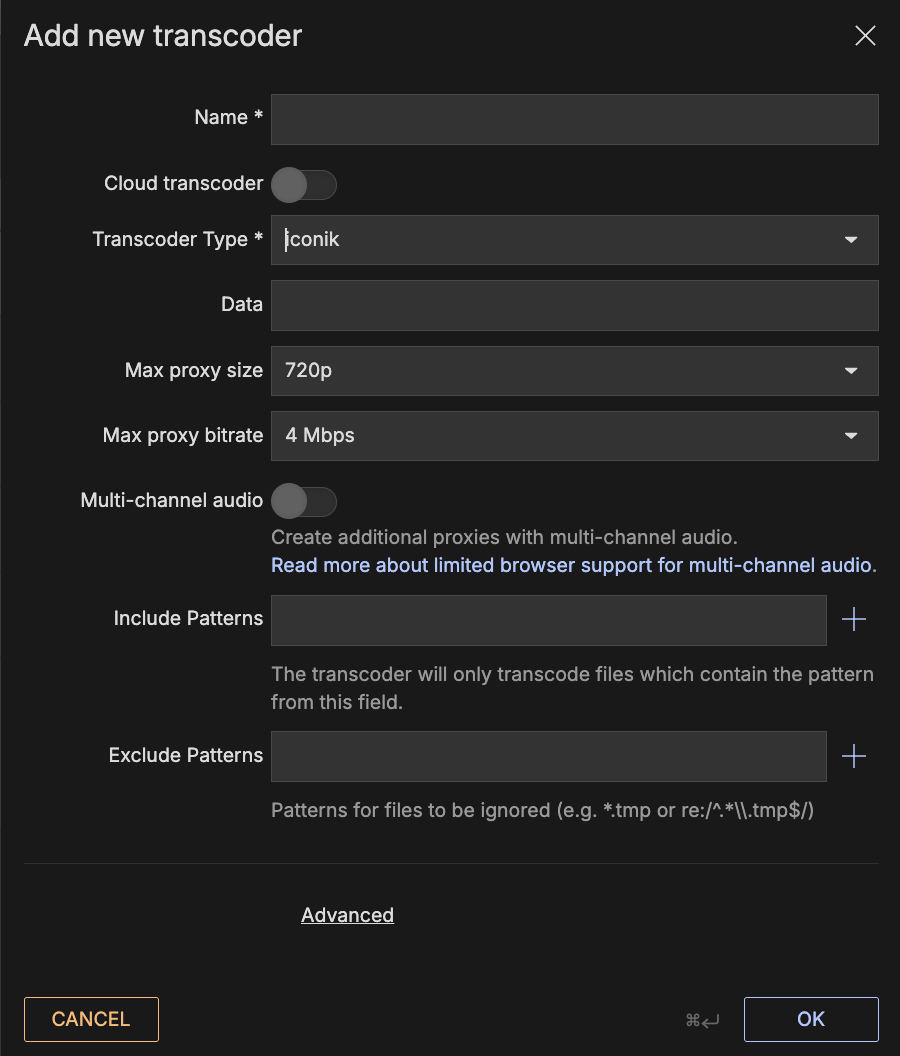Open Transcoder Type dropdown arrow
The image size is (900, 1056).
(x=851, y=240)
